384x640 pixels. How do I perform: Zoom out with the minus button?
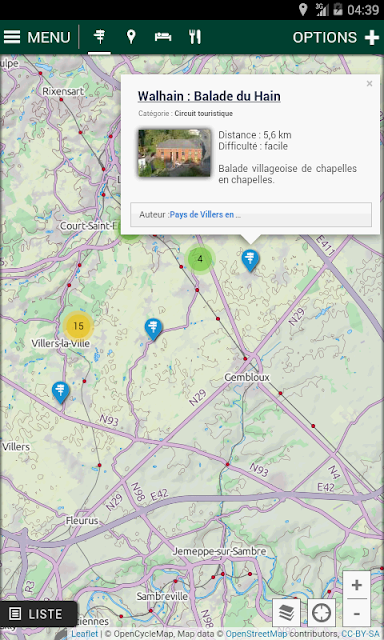[x=357, y=613]
